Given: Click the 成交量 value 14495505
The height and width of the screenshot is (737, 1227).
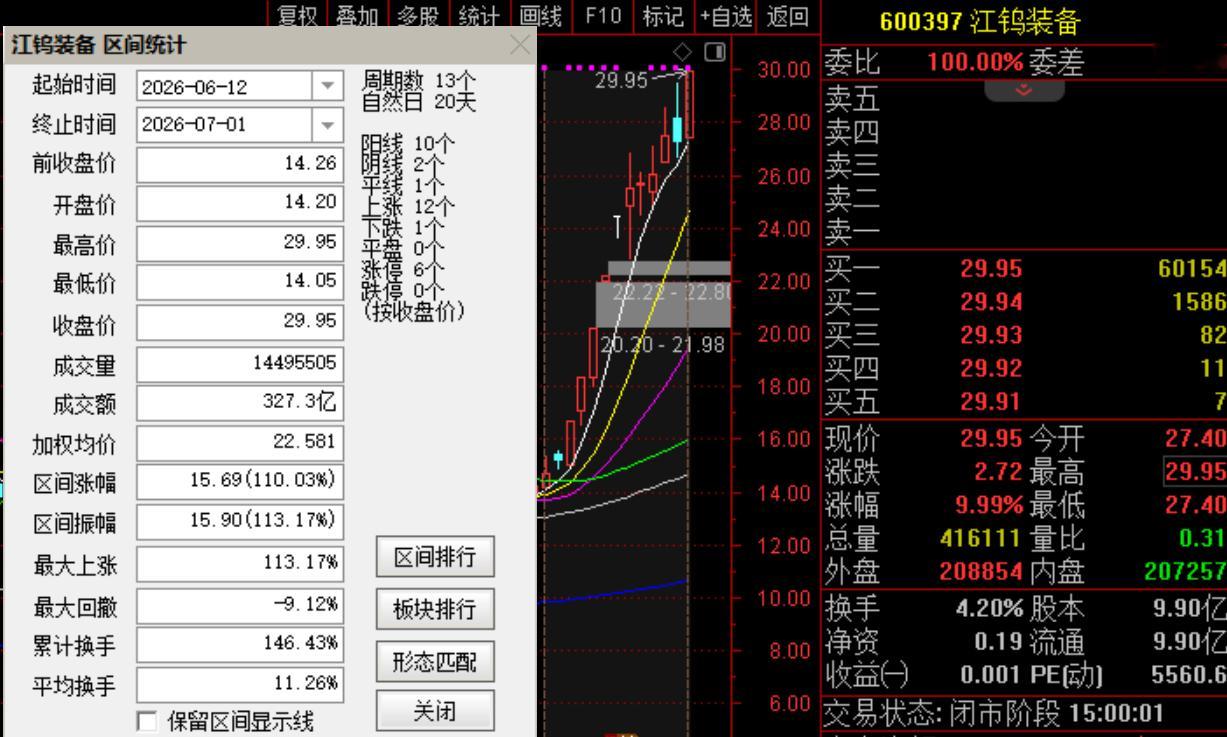Looking at the screenshot, I should [239, 363].
